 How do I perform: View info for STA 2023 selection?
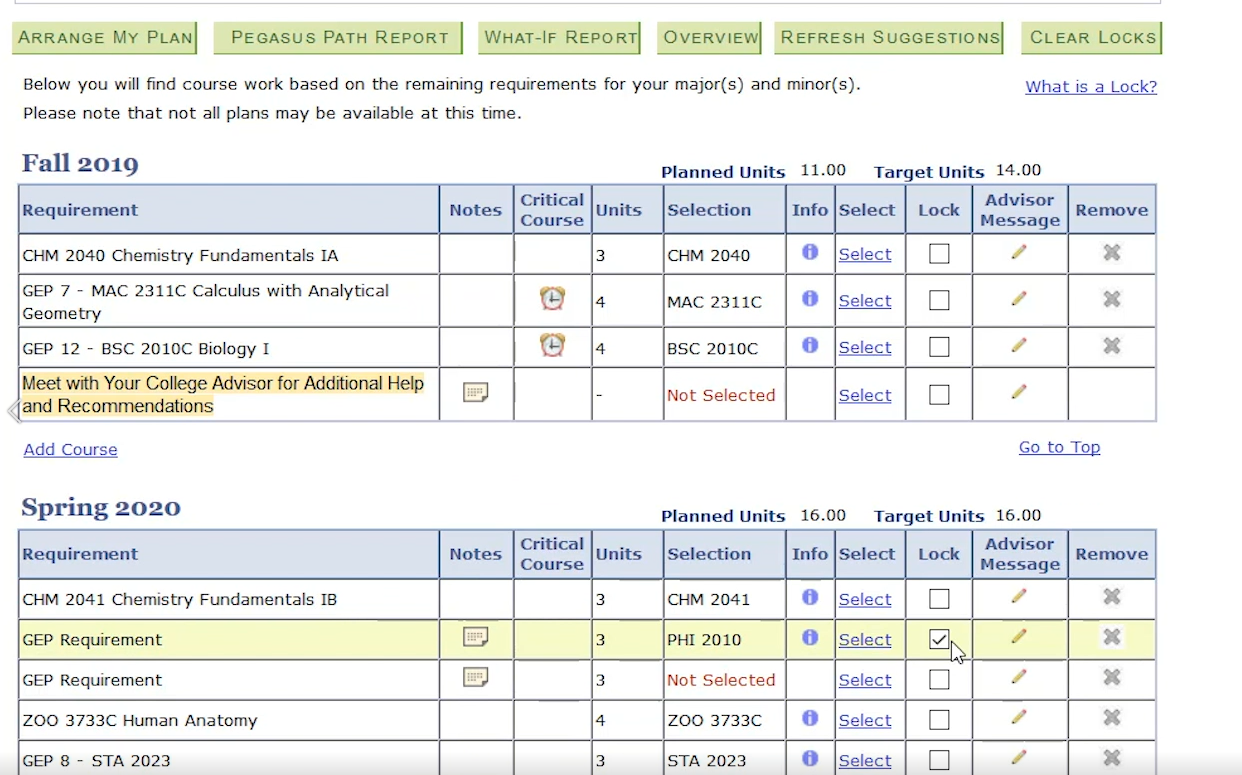[810, 758]
